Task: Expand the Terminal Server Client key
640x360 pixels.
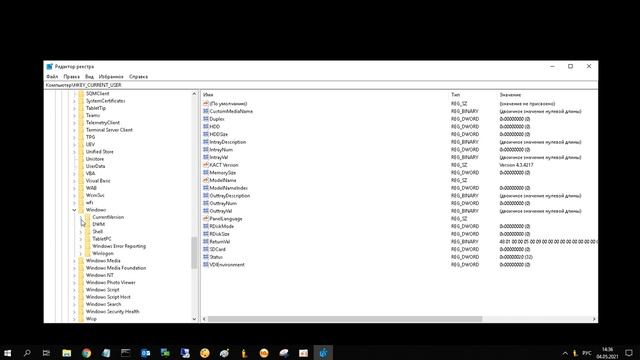Action: coord(74,130)
